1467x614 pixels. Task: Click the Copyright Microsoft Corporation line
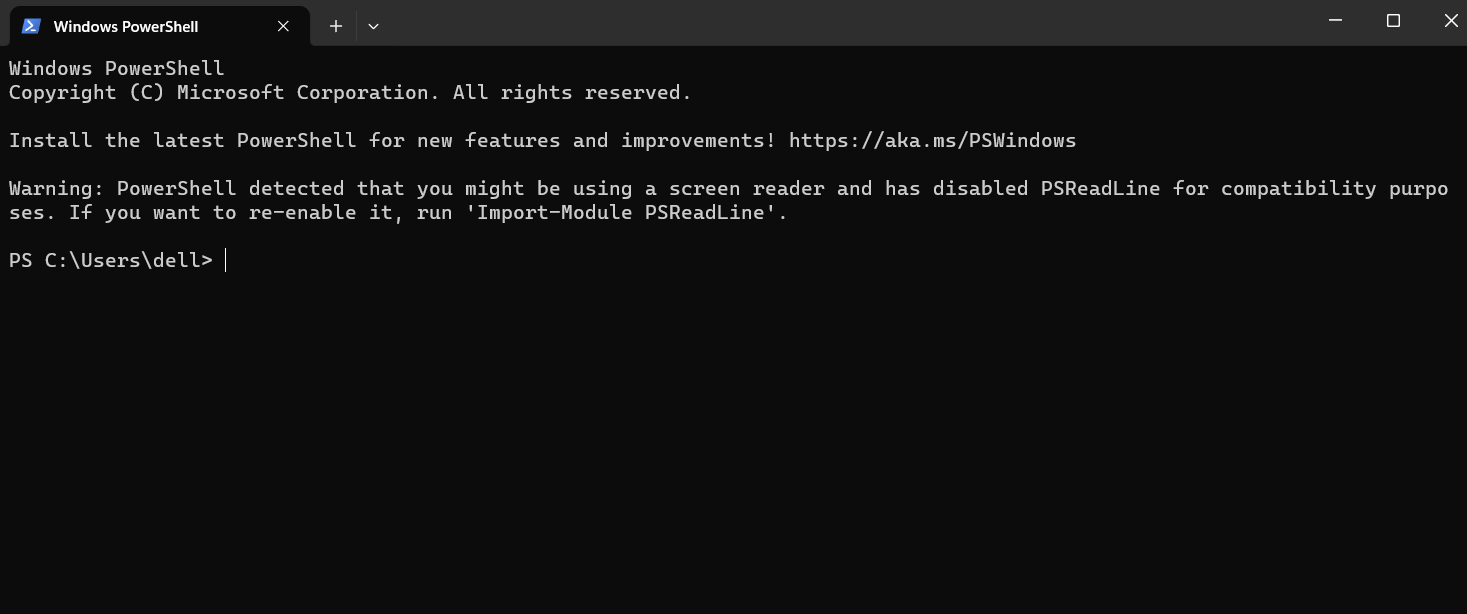click(350, 92)
